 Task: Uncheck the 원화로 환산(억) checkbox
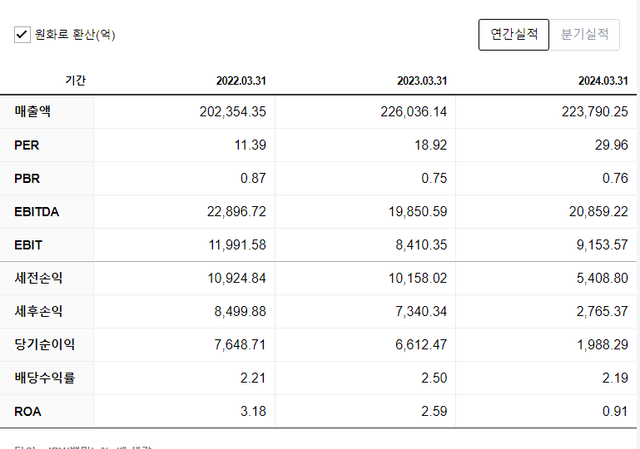21,35
